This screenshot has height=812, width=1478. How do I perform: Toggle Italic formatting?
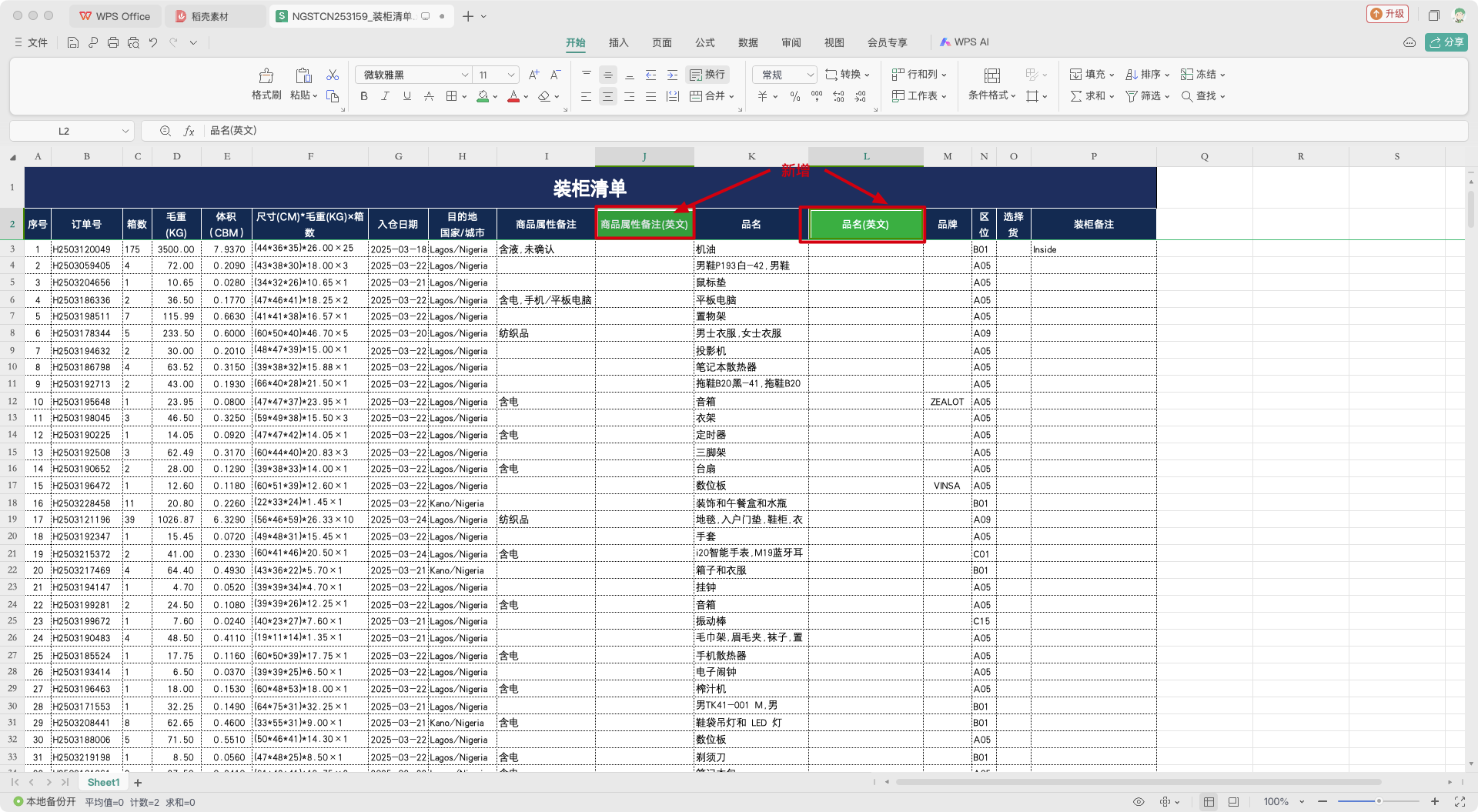(386, 96)
